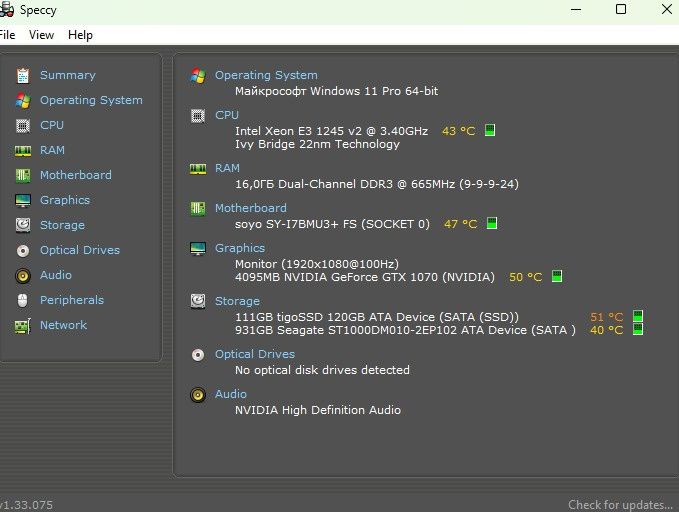Click the Optical Drives disc icon in summary panel
This screenshot has width=679, height=512.
coord(198,355)
